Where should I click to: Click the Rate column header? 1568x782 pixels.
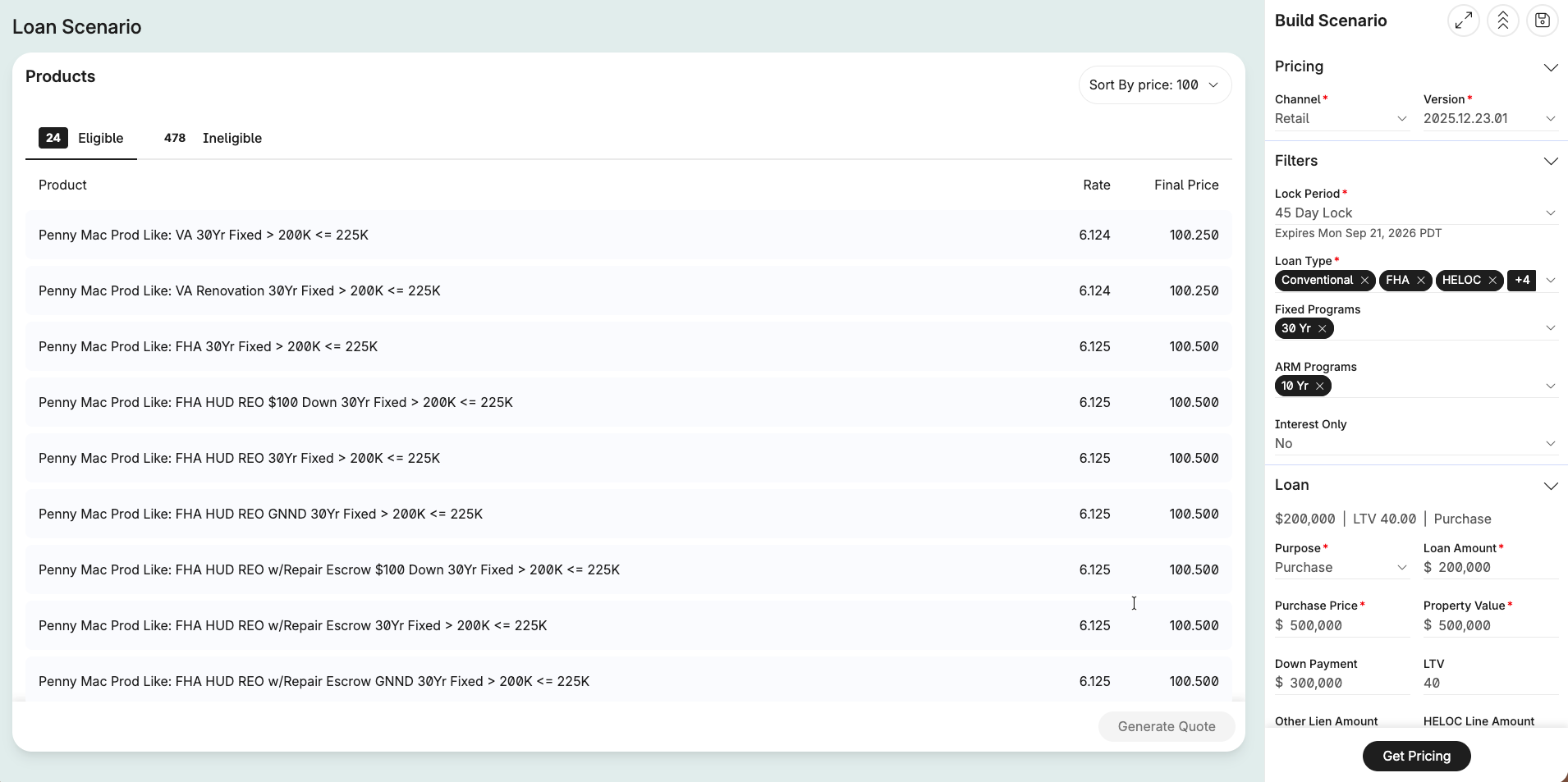coord(1096,185)
